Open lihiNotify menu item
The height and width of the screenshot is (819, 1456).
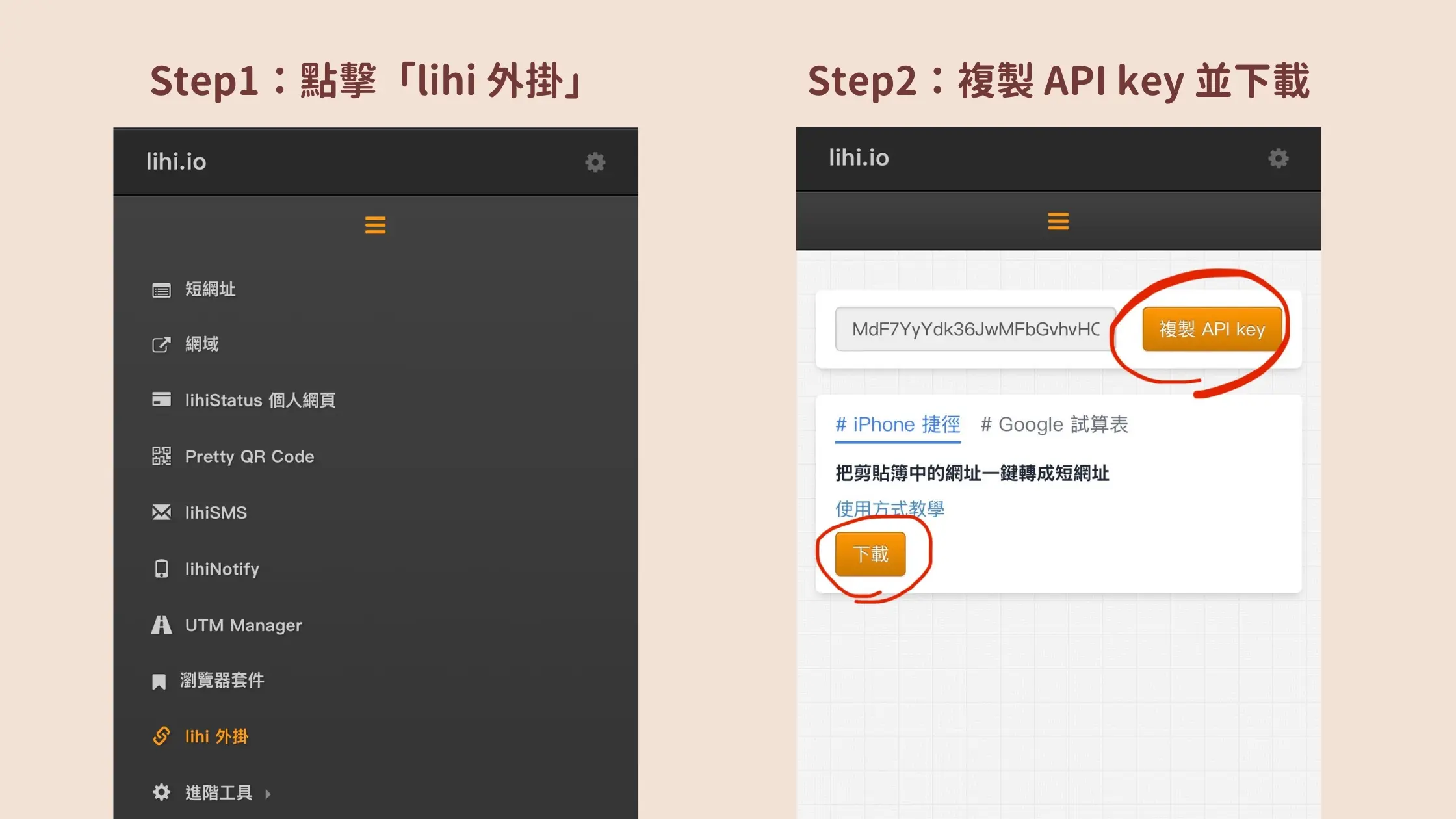222,569
